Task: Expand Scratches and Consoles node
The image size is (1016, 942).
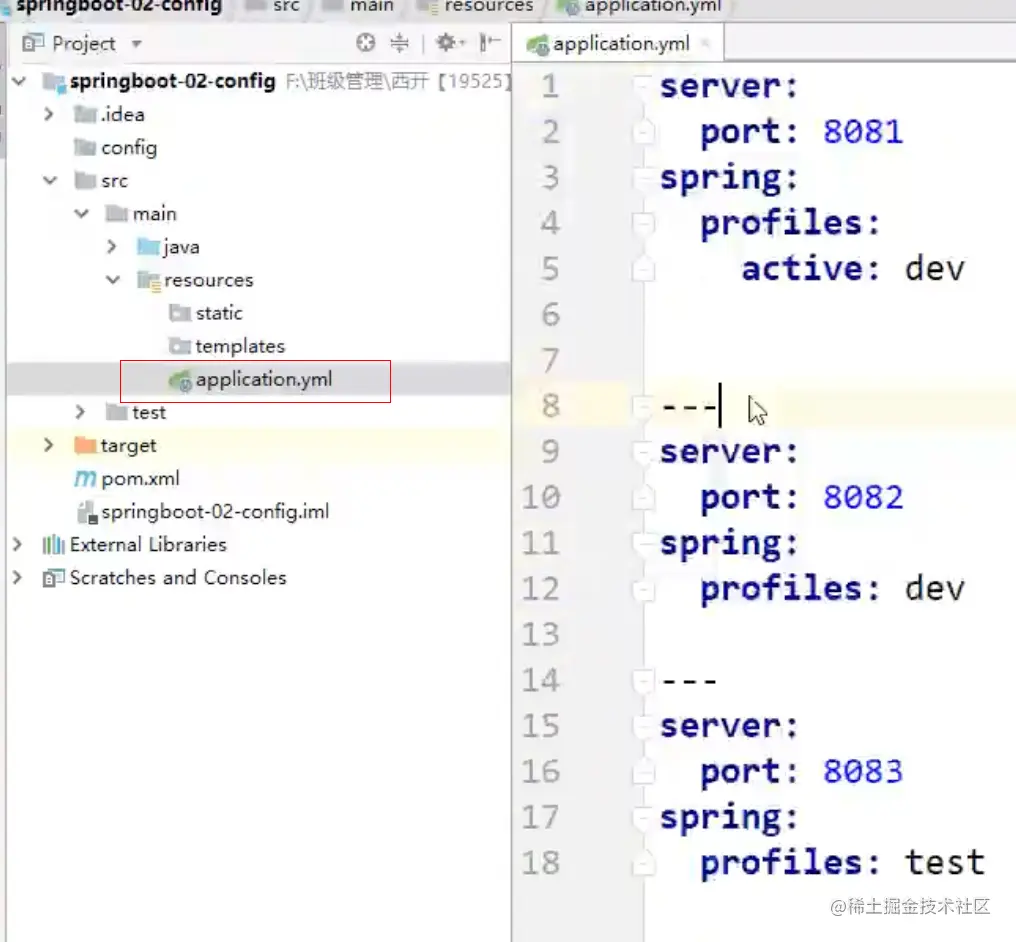Action: click(x=17, y=577)
